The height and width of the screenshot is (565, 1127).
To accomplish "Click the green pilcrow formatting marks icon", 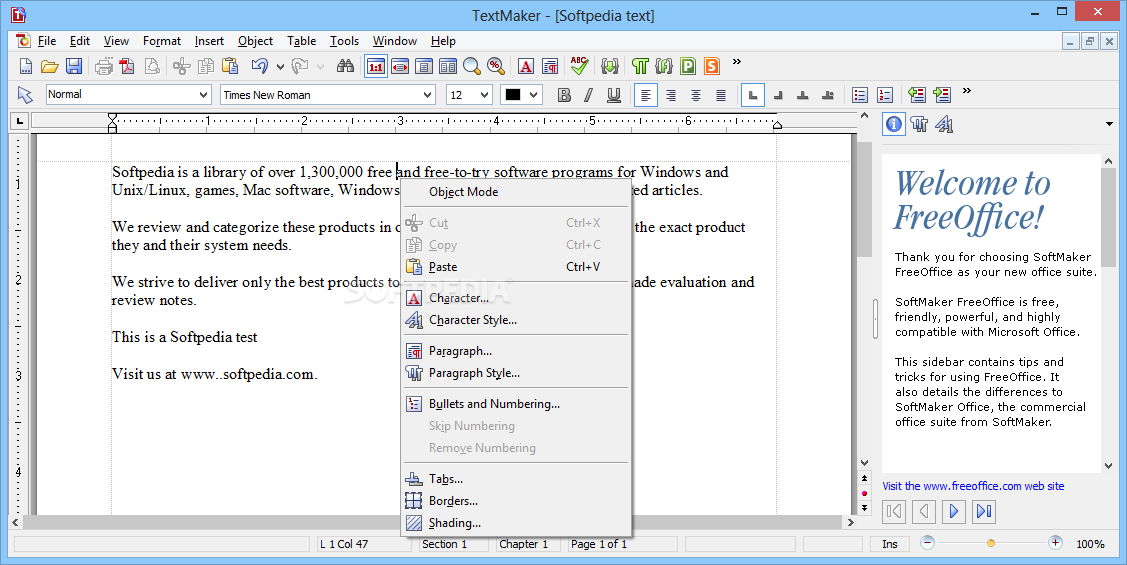I will [640, 67].
